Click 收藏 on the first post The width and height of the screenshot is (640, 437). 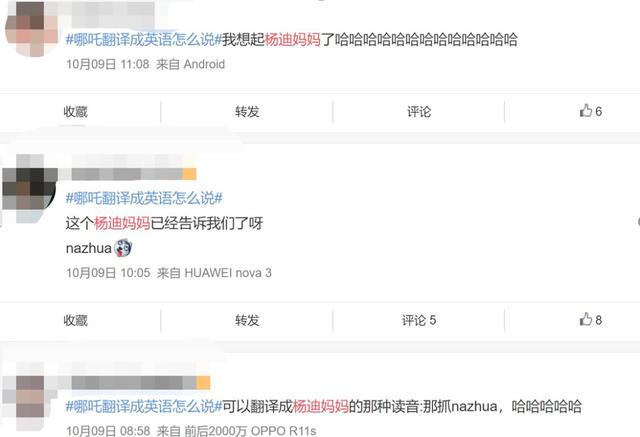pyautogui.click(x=76, y=111)
